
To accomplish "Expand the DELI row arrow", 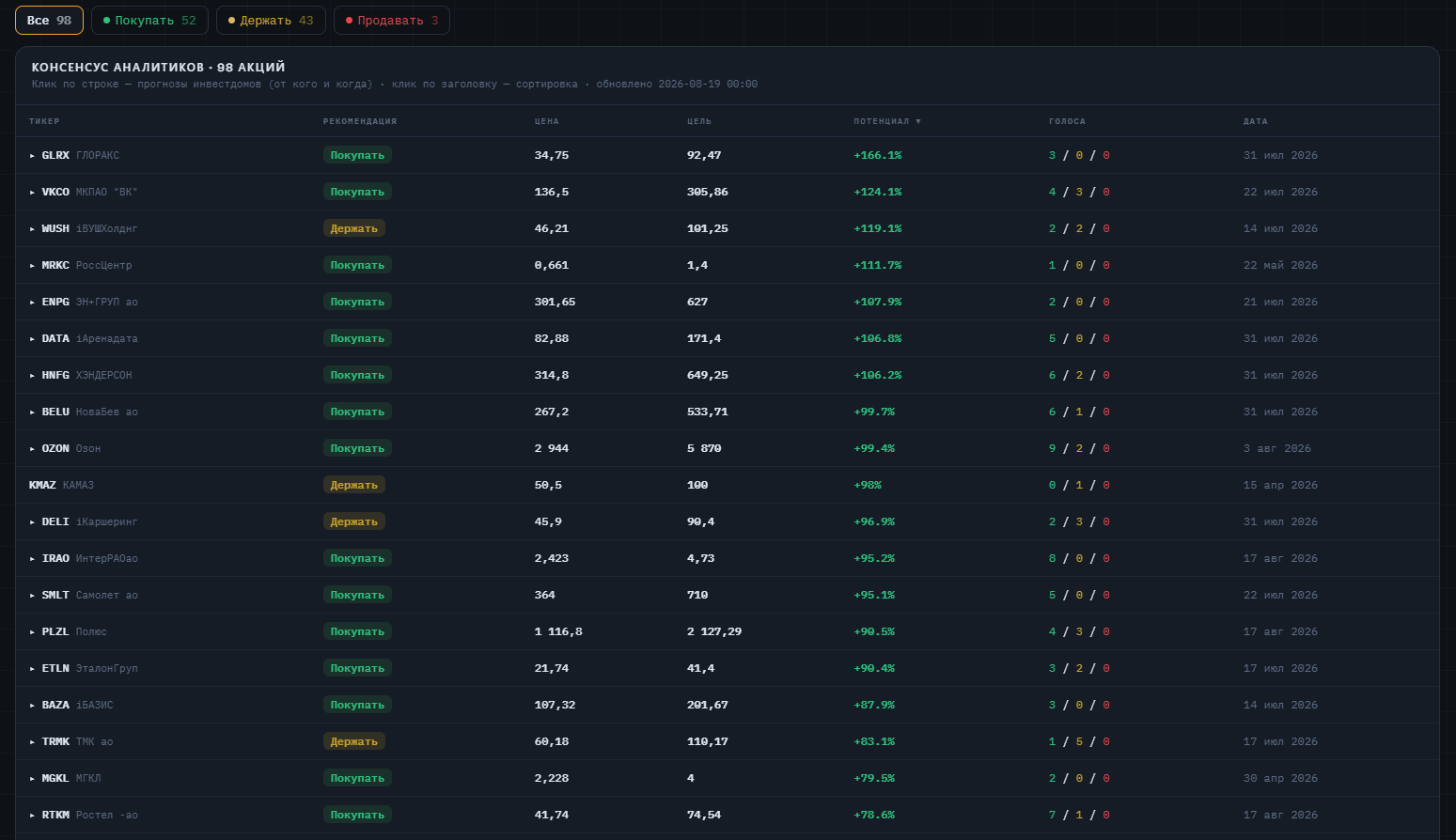I will (x=32, y=522).
